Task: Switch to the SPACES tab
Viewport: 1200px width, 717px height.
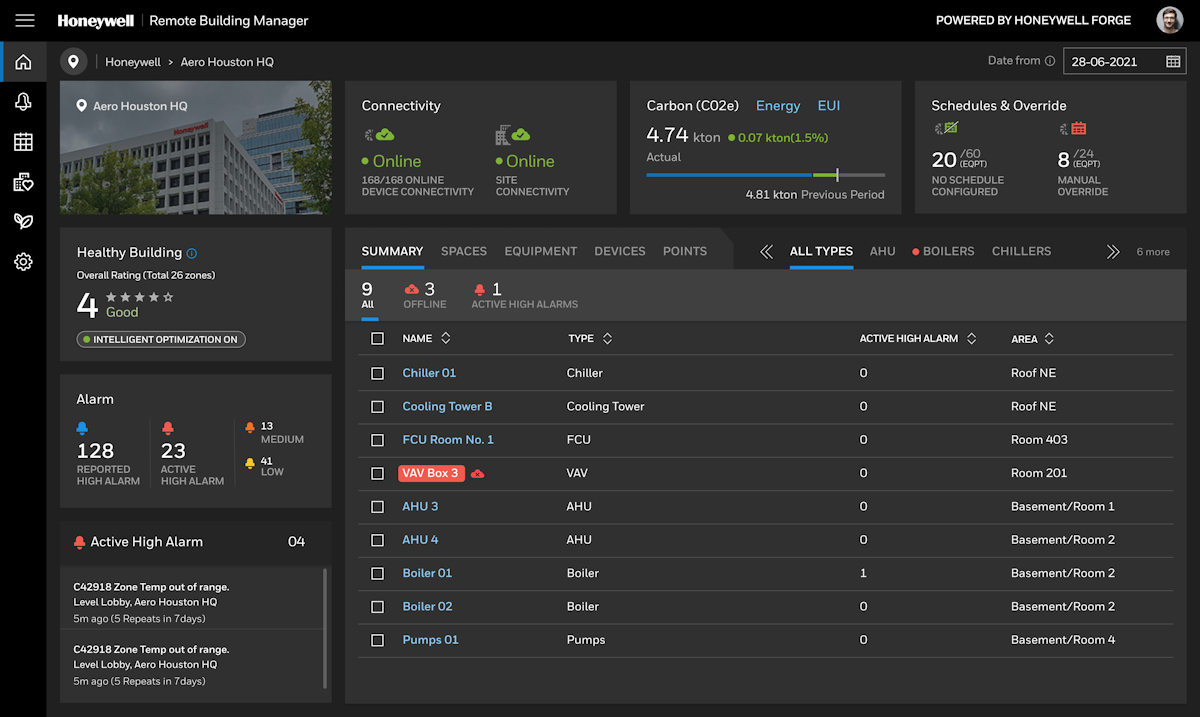Action: tap(464, 251)
